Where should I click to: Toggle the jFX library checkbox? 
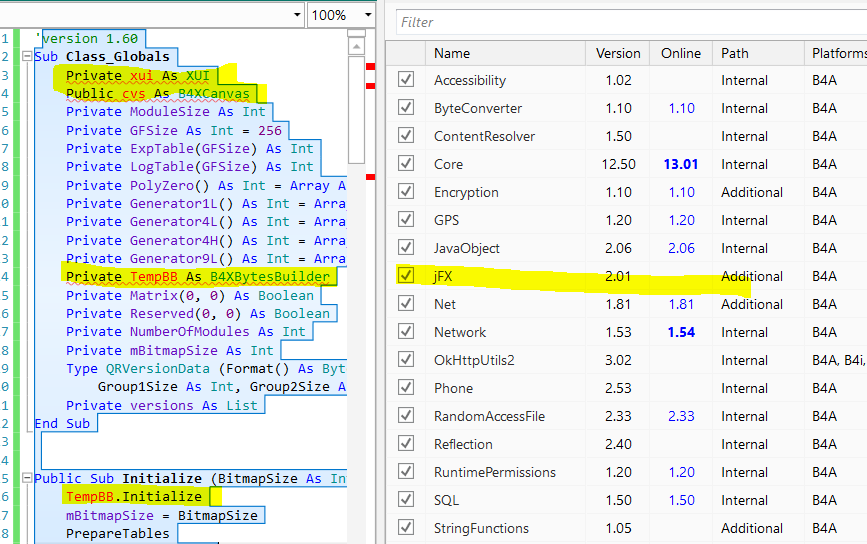click(406, 276)
